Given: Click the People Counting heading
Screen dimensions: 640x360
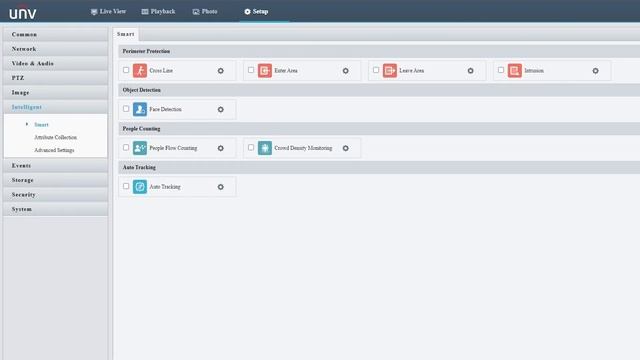Looking at the screenshot, I should (x=141, y=129).
